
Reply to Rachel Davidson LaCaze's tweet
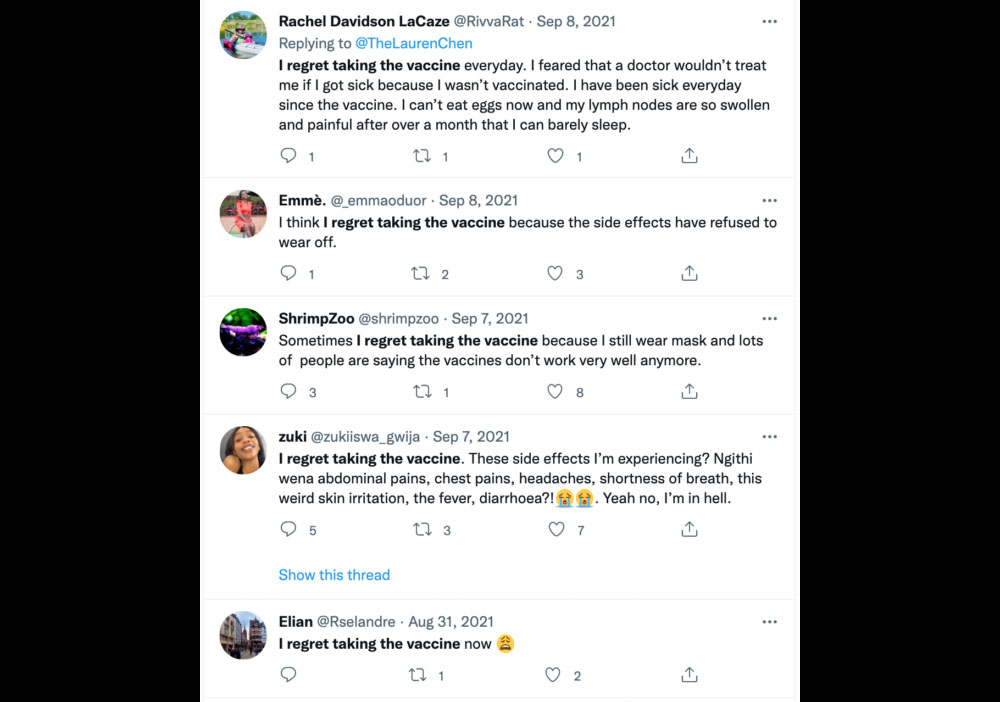(288, 156)
